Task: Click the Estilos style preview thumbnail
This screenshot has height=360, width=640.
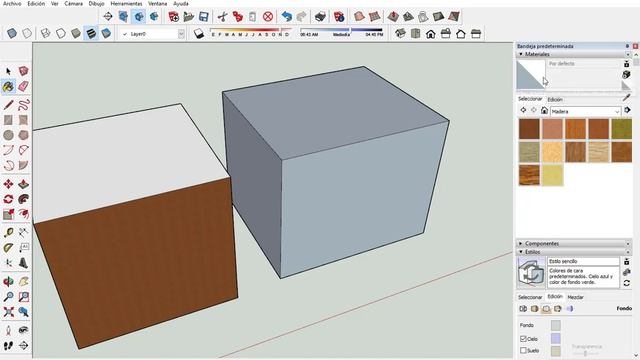Action: click(531, 272)
